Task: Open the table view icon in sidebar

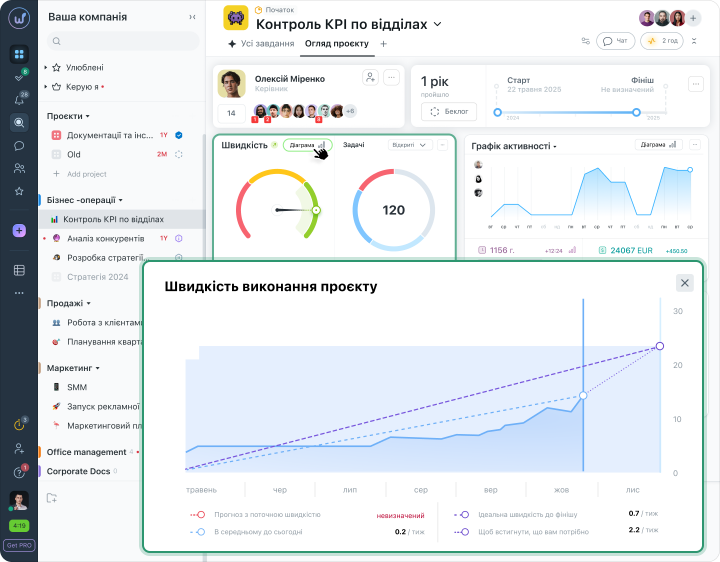Action: point(19,270)
